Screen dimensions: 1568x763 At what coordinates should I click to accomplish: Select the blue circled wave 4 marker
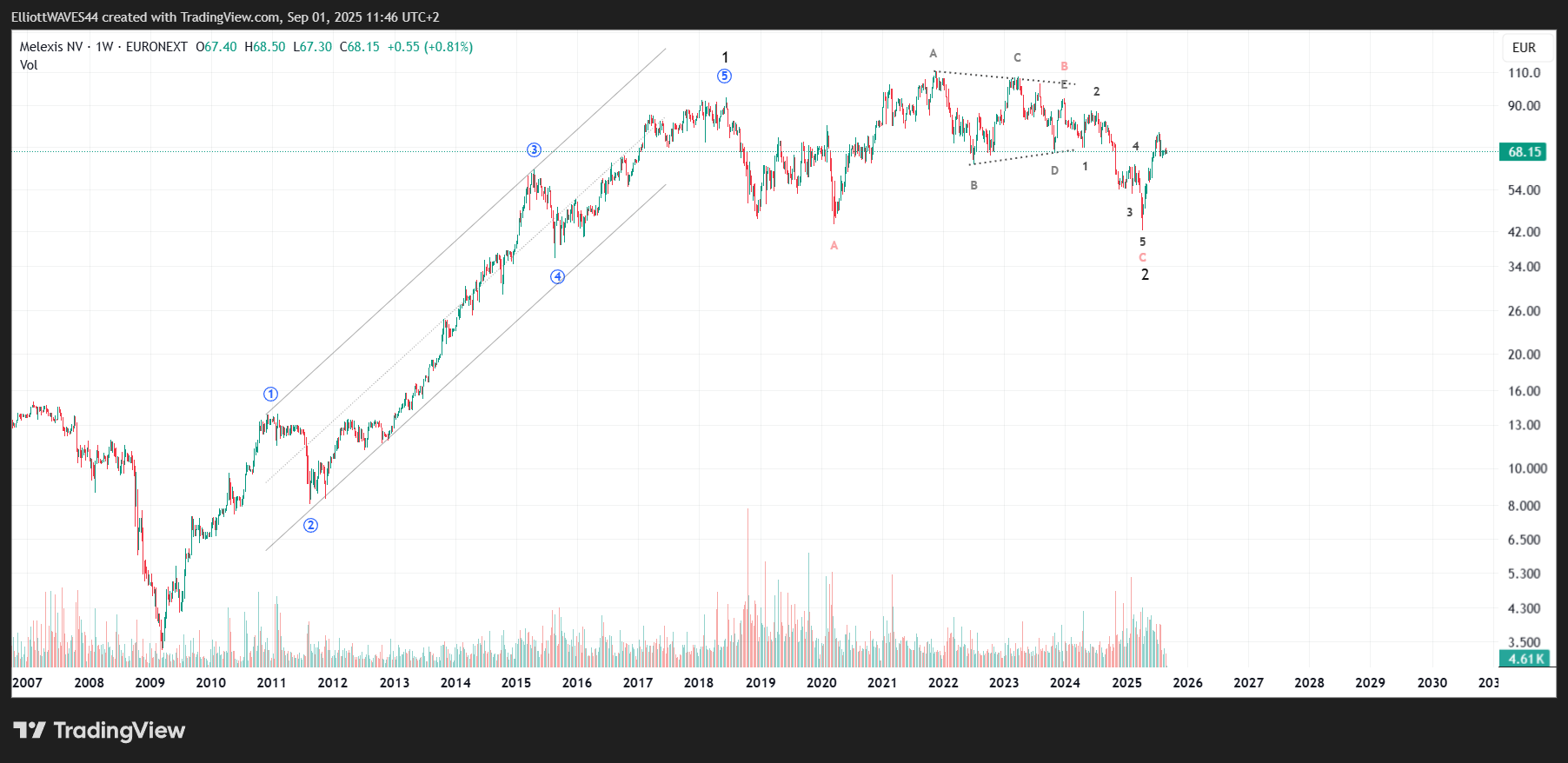point(557,277)
